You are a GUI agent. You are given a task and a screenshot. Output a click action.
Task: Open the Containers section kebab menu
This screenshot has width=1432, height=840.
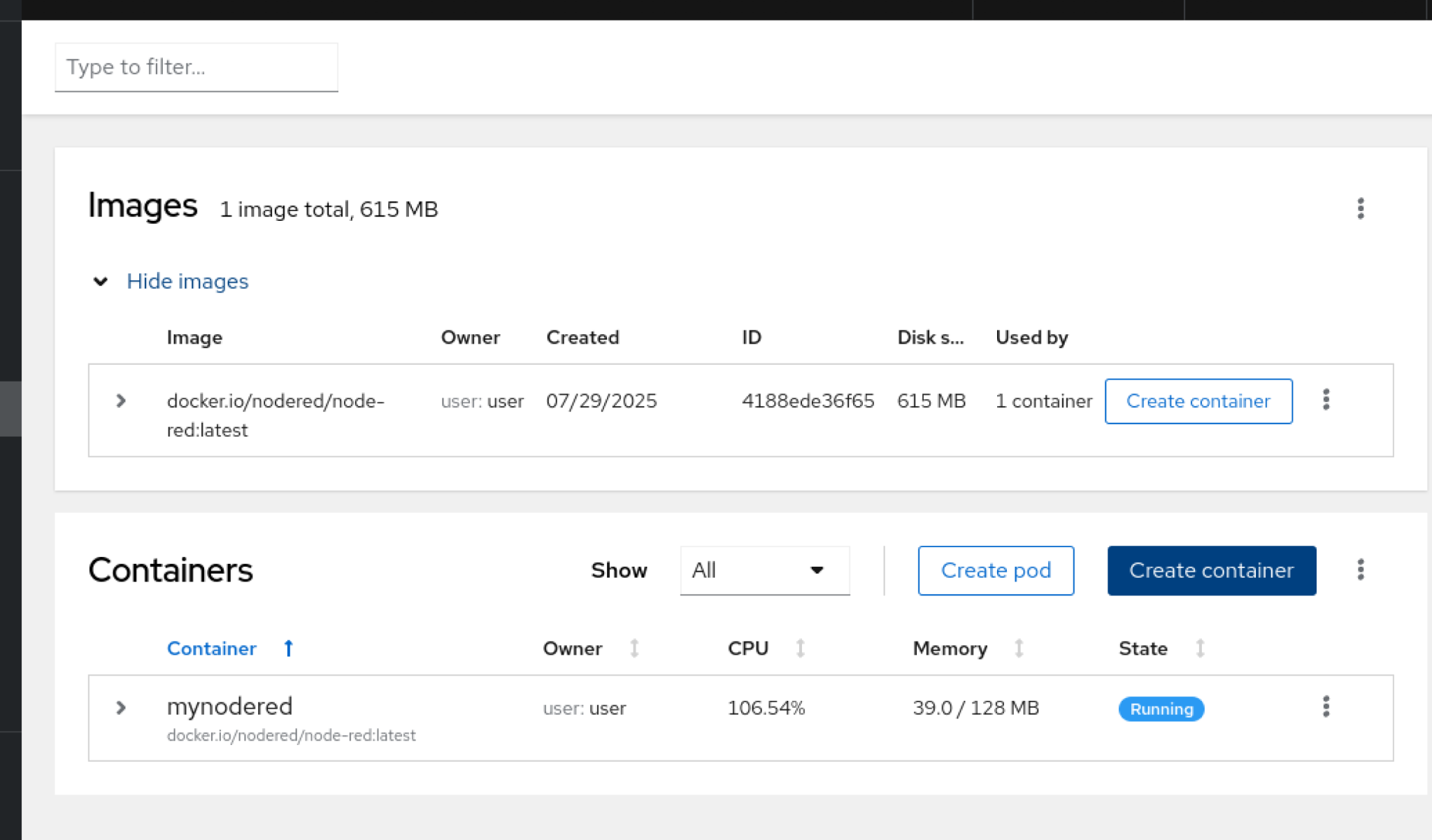[x=1360, y=570]
